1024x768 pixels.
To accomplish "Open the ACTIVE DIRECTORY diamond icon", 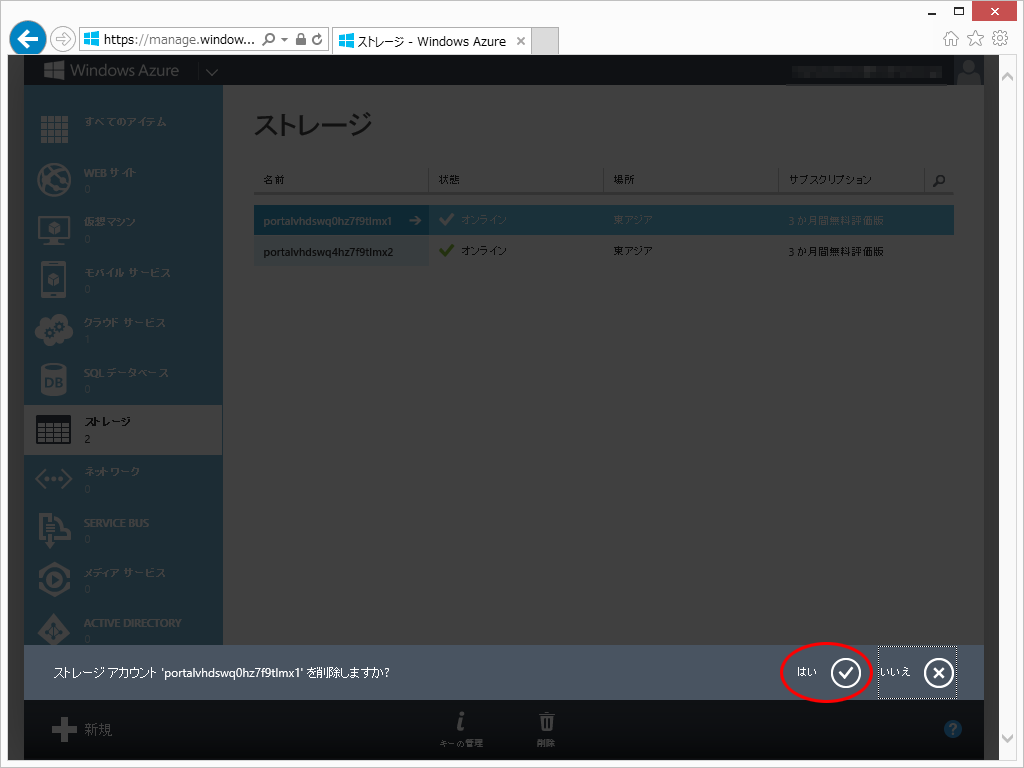I will click(x=54, y=629).
